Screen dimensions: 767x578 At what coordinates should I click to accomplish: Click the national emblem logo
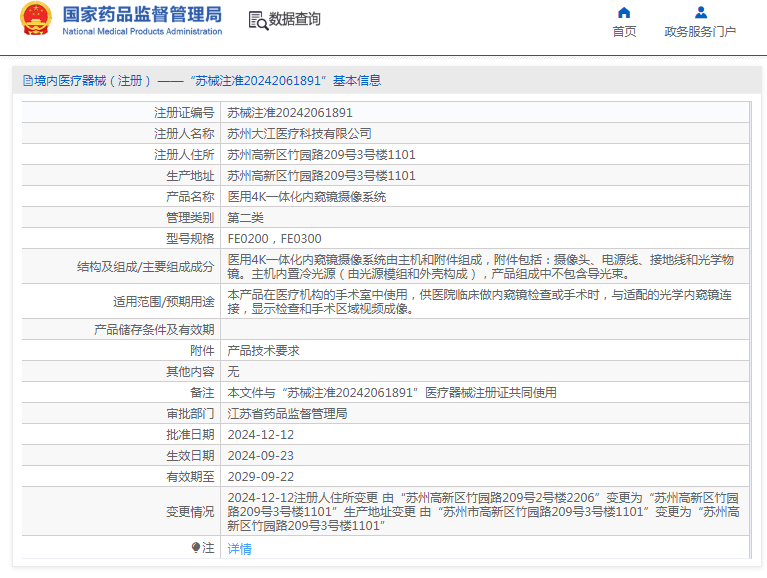[x=35, y=19]
